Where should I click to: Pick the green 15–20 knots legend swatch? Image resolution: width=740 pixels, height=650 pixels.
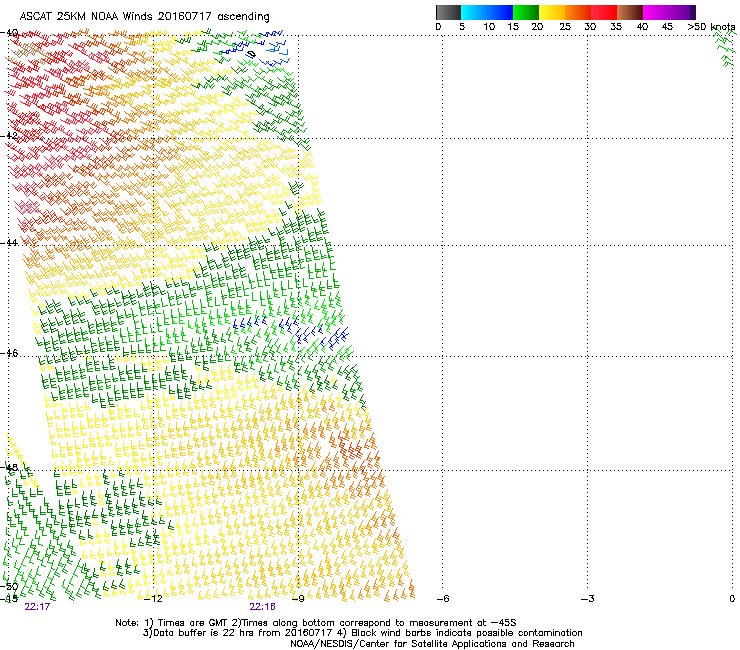coord(526,12)
